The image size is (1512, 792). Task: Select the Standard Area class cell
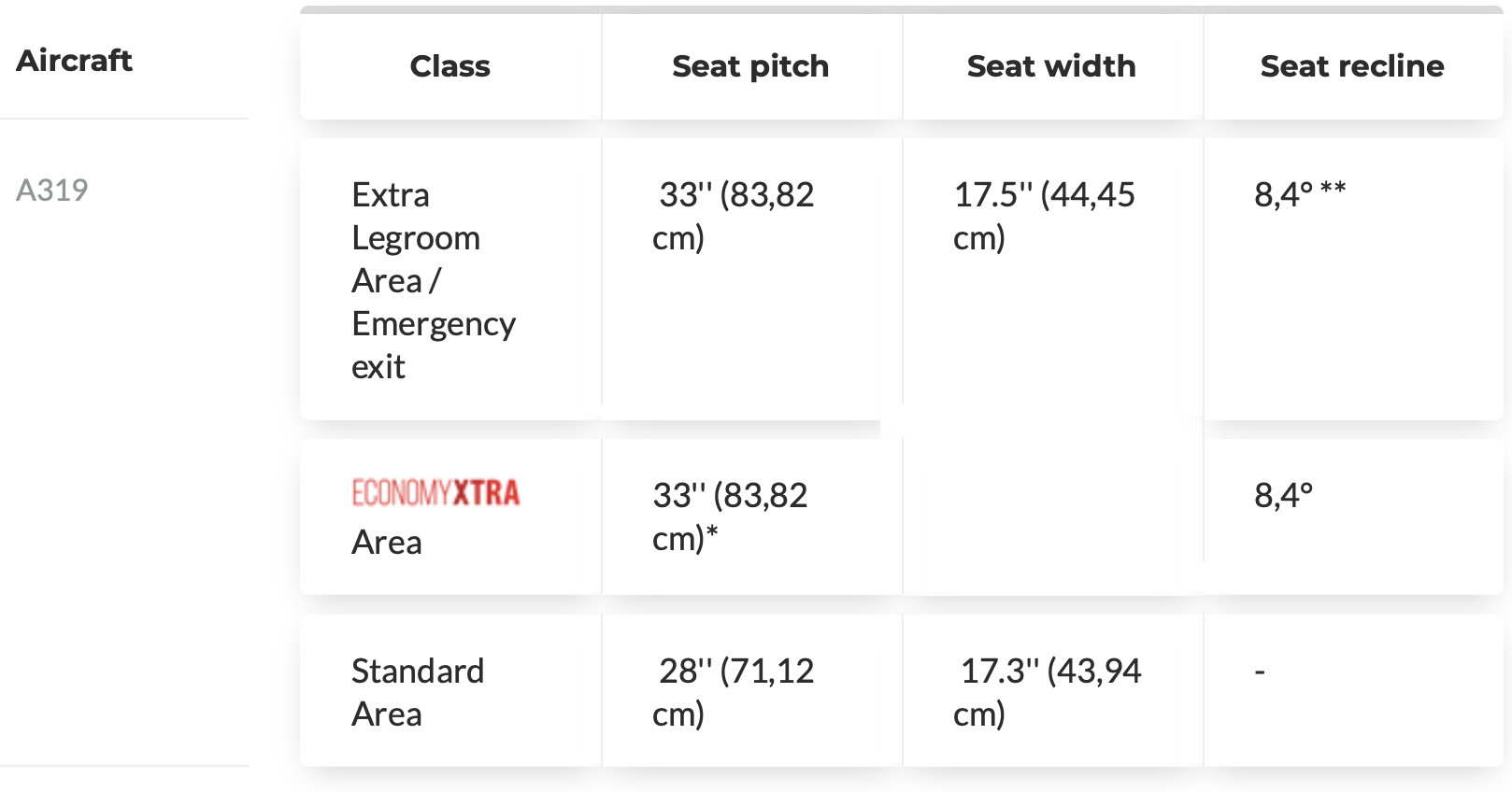(x=450, y=691)
